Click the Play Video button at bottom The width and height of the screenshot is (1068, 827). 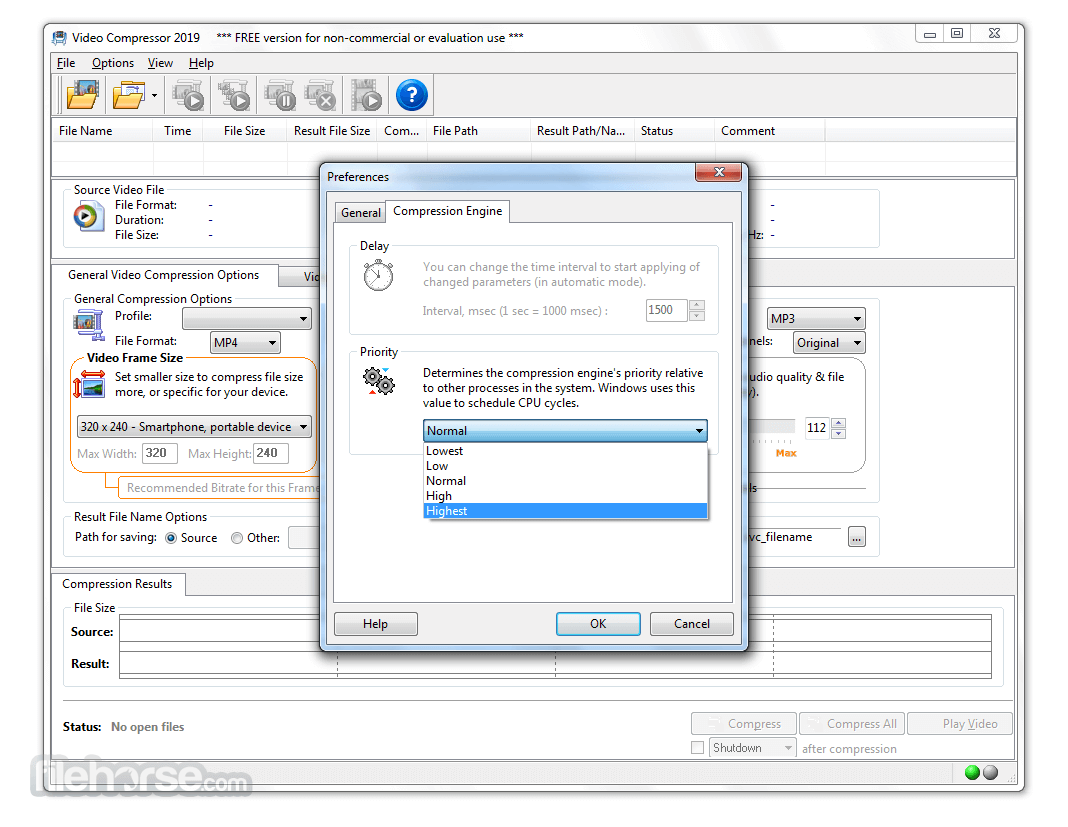click(x=960, y=723)
